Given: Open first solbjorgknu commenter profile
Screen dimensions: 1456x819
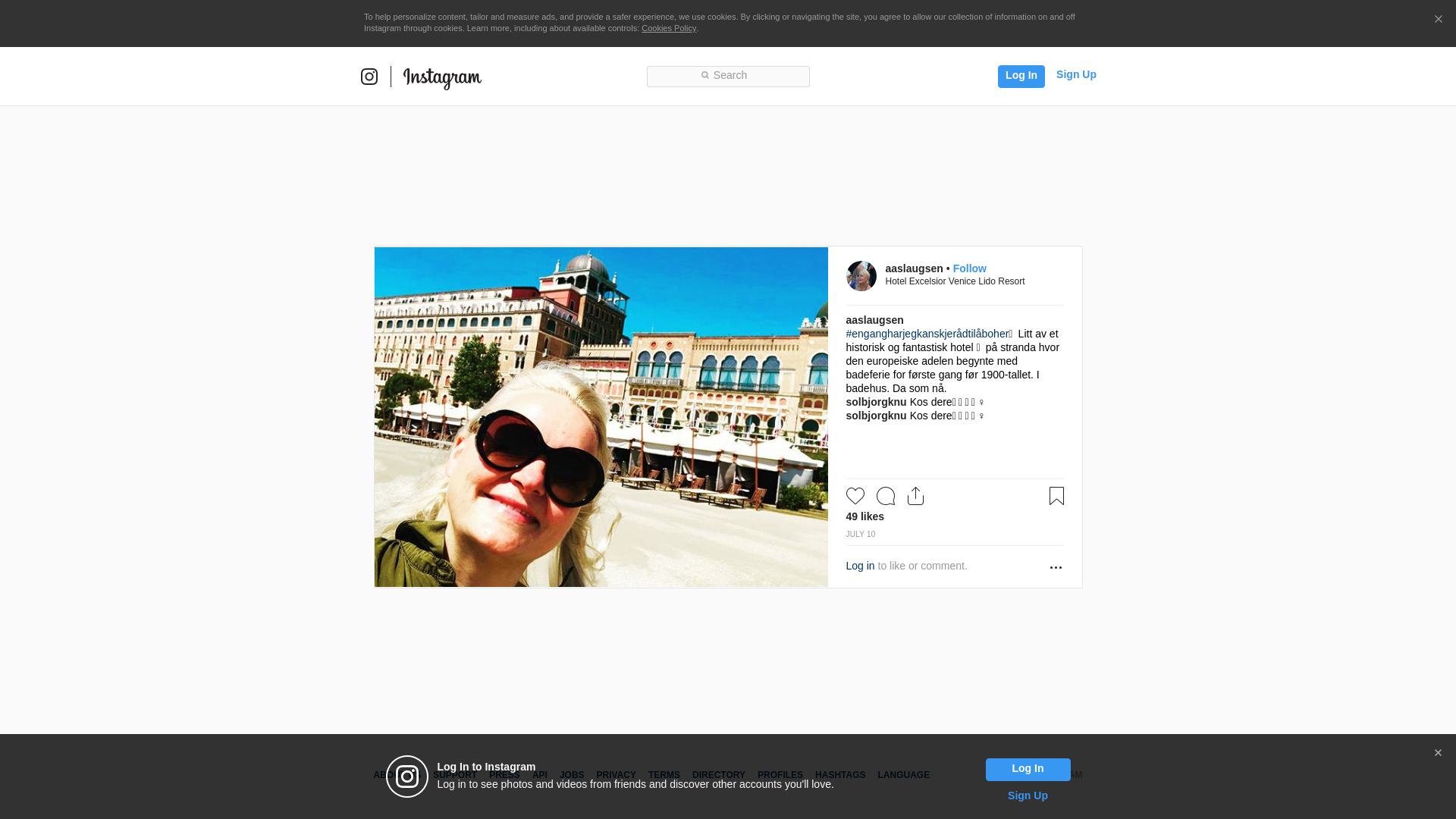Looking at the screenshot, I should tap(876, 402).
